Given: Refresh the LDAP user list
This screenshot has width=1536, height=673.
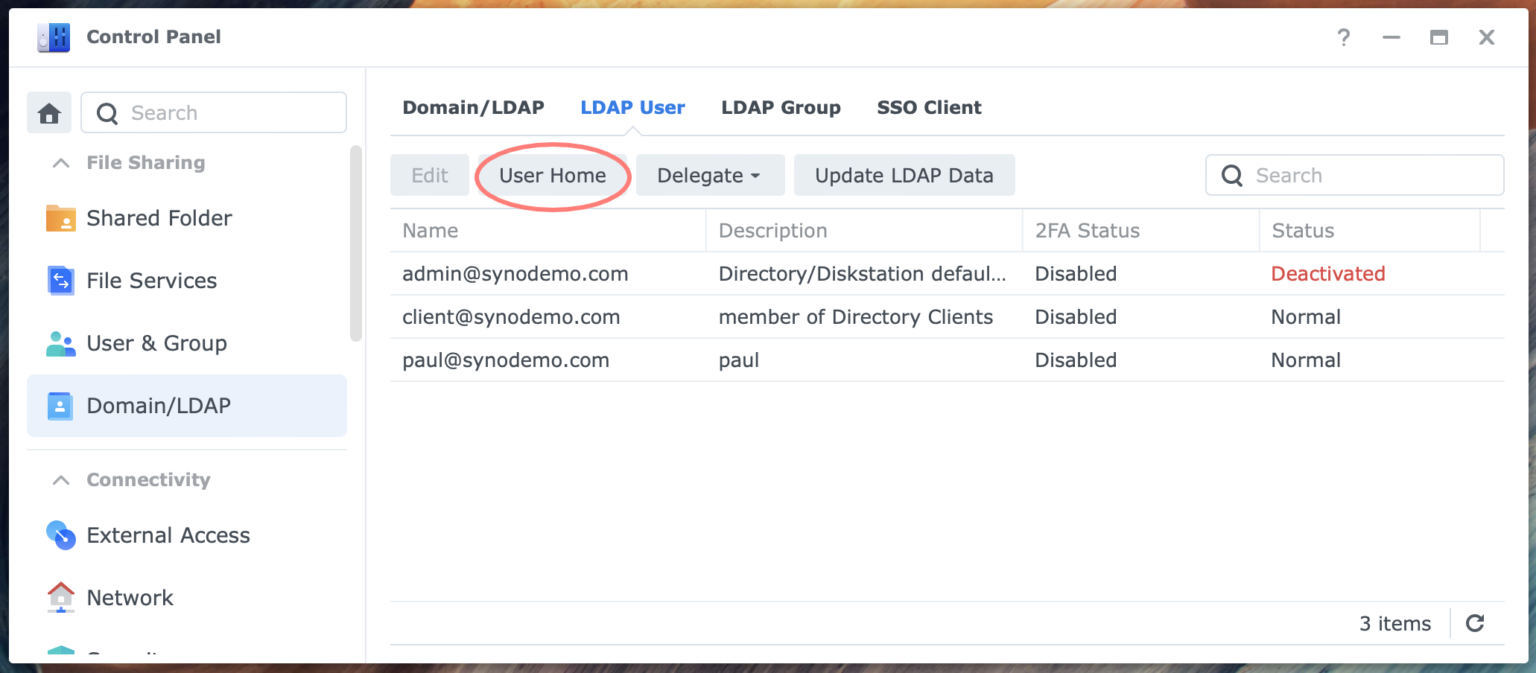Looking at the screenshot, I should [1475, 623].
